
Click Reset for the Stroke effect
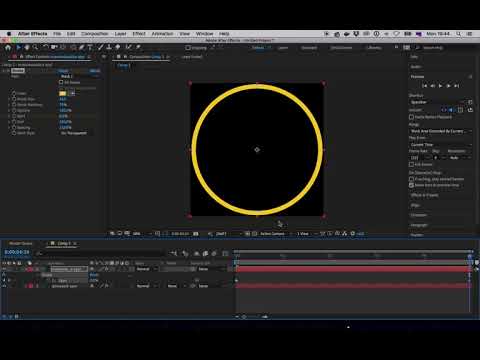63,71
